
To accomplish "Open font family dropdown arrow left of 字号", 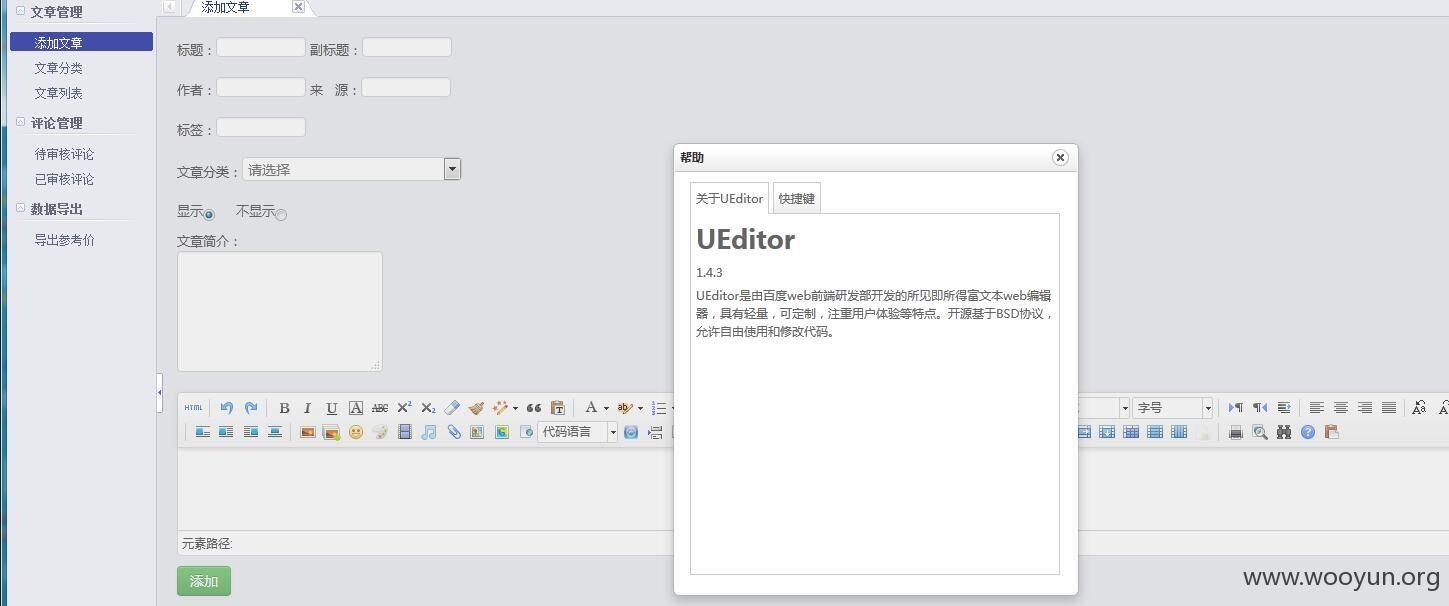I will pyautogui.click(x=1125, y=408).
